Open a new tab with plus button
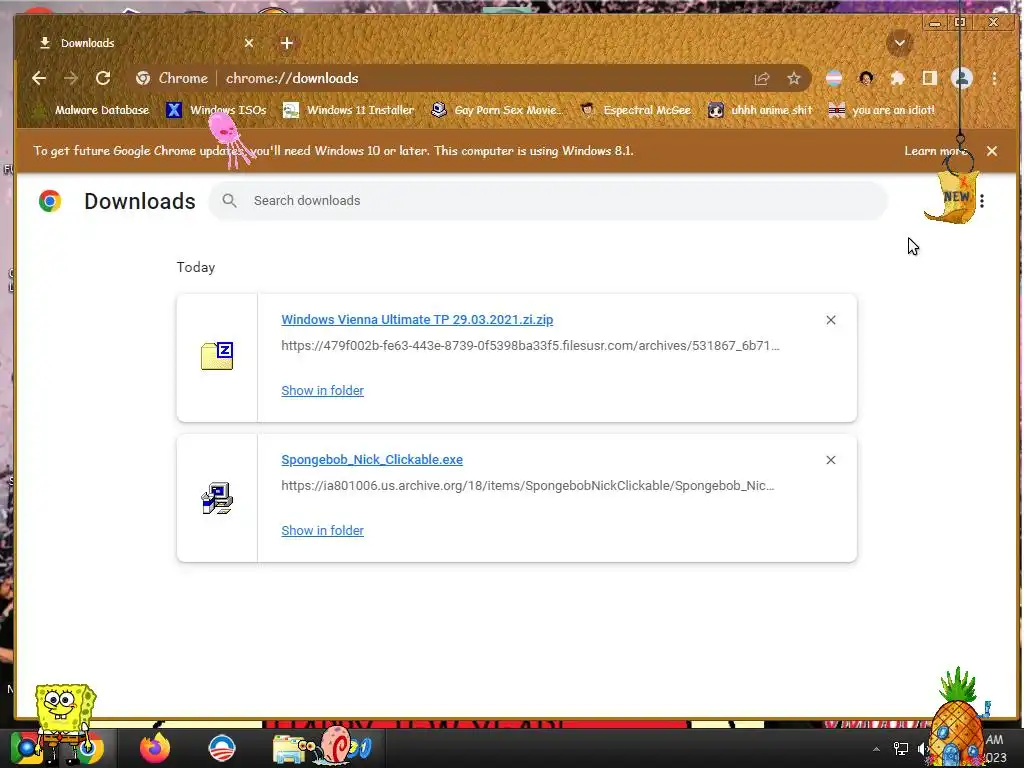The height and width of the screenshot is (768, 1024). point(287,43)
